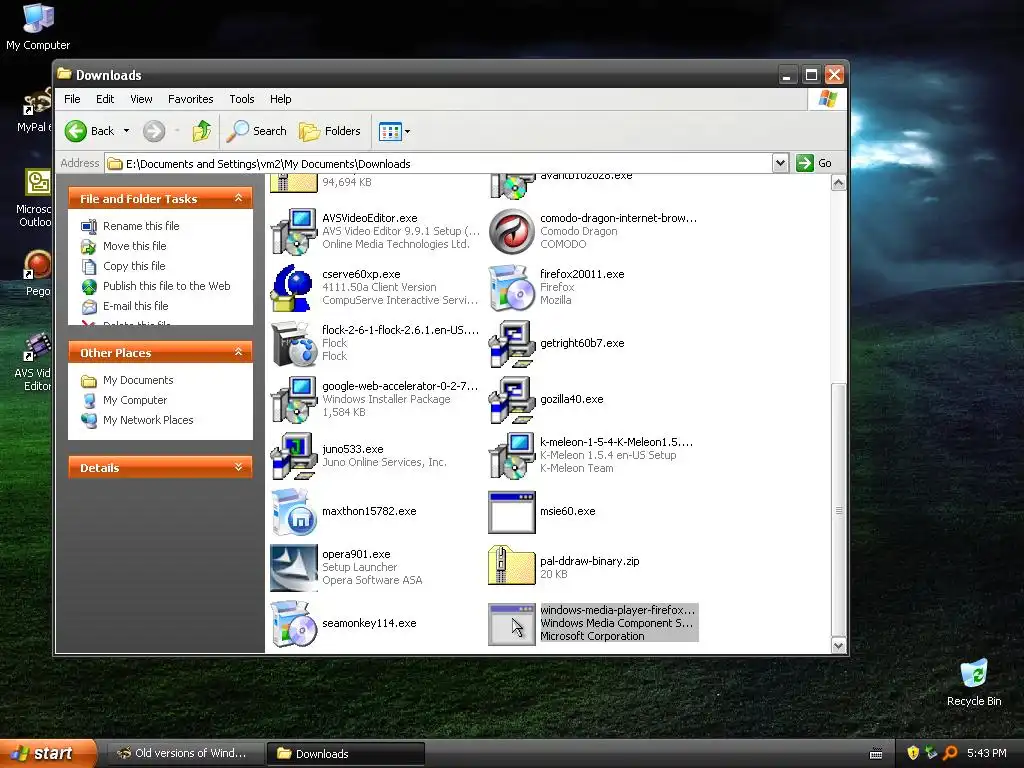Click the network connection tray icon

[x=931, y=753]
